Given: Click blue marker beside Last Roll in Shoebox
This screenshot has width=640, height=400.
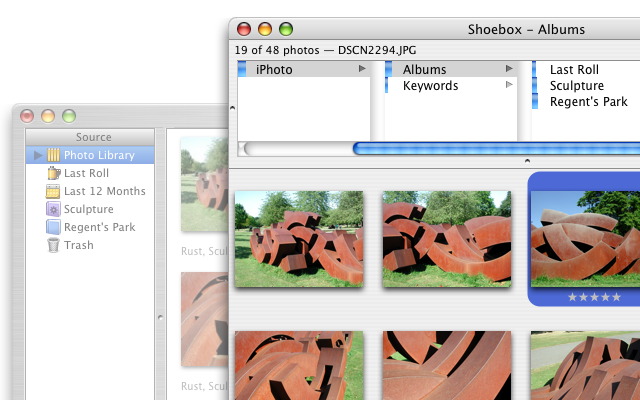Looking at the screenshot, I should coord(534,69).
